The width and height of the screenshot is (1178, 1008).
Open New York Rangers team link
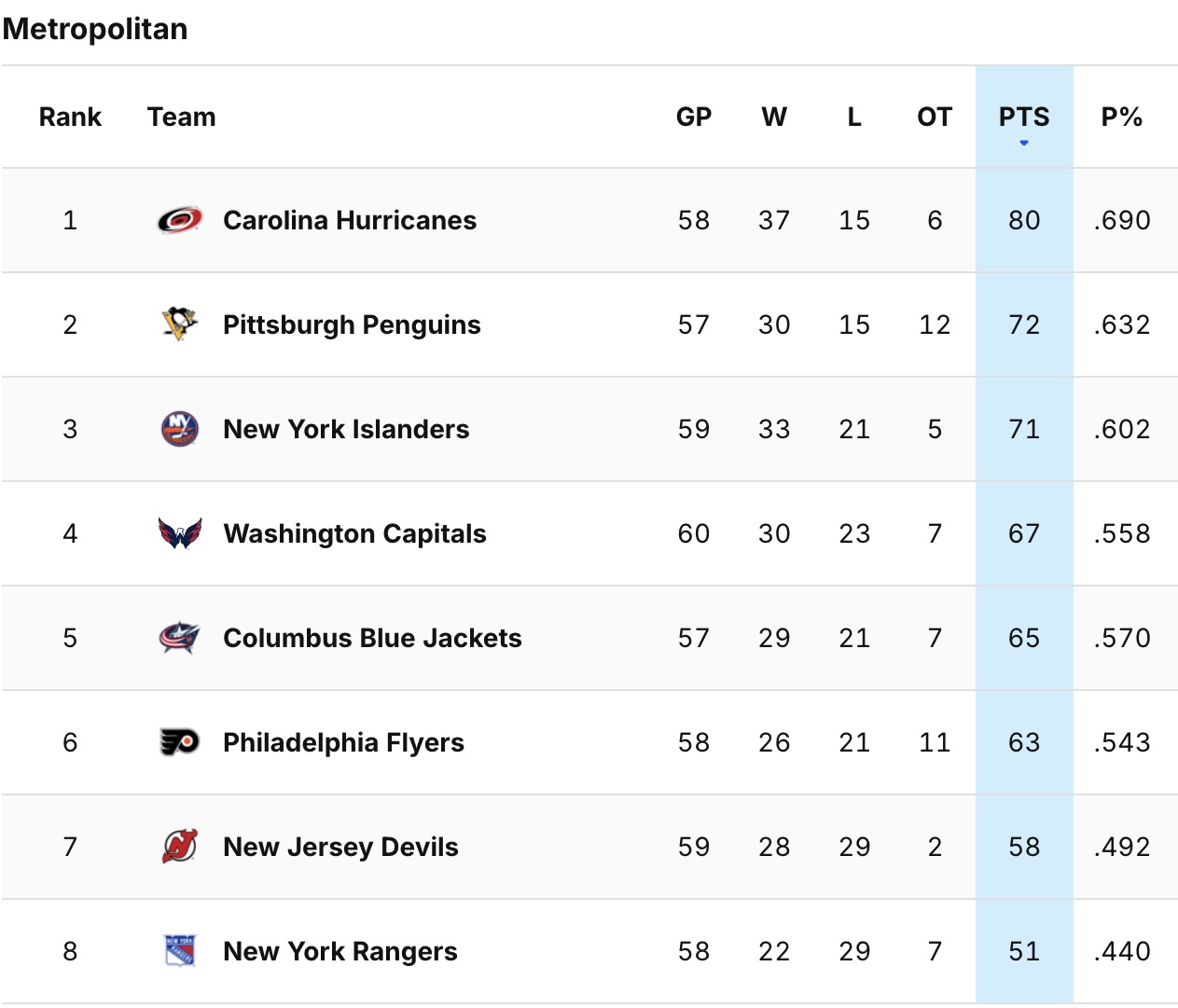(x=340, y=951)
